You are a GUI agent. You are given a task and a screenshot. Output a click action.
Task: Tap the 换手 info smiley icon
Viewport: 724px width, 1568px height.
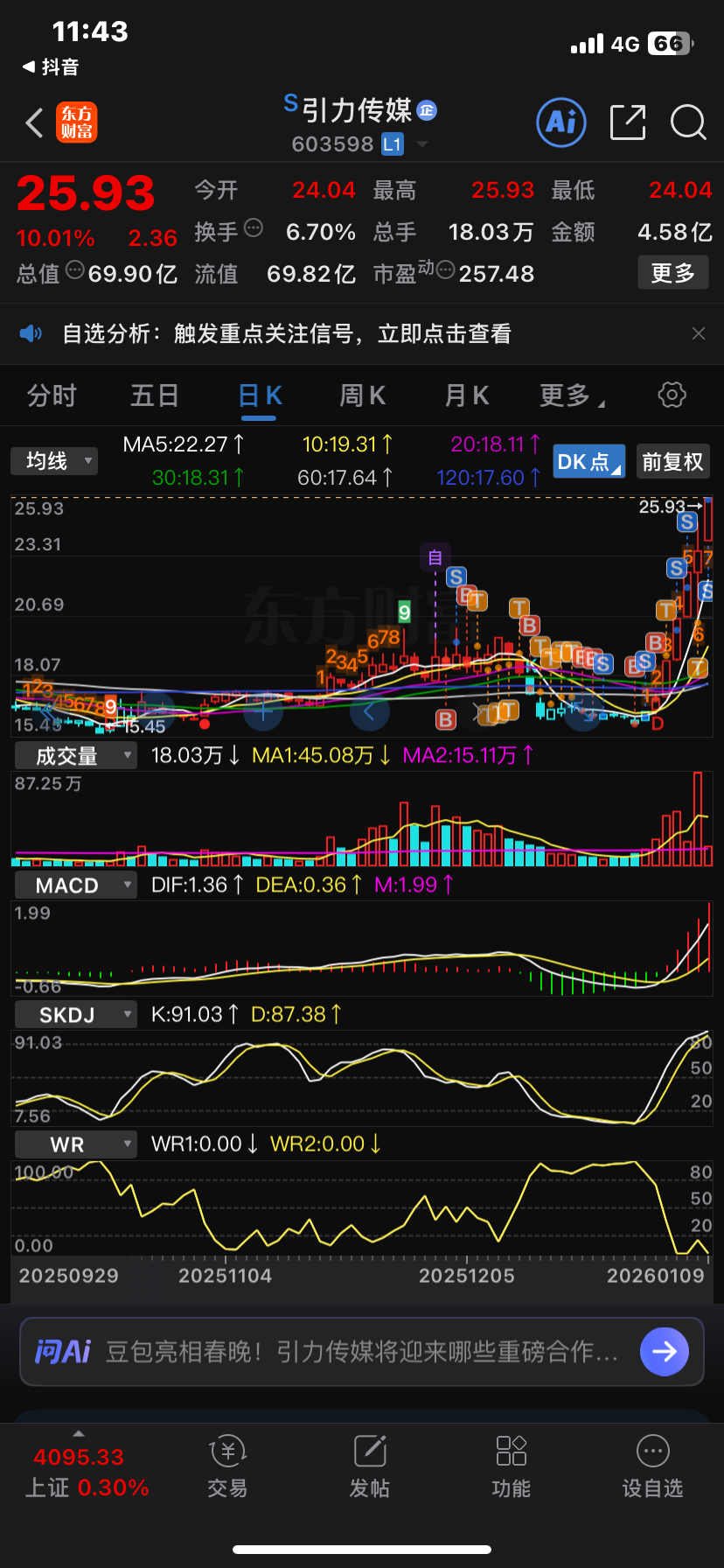coord(254,228)
